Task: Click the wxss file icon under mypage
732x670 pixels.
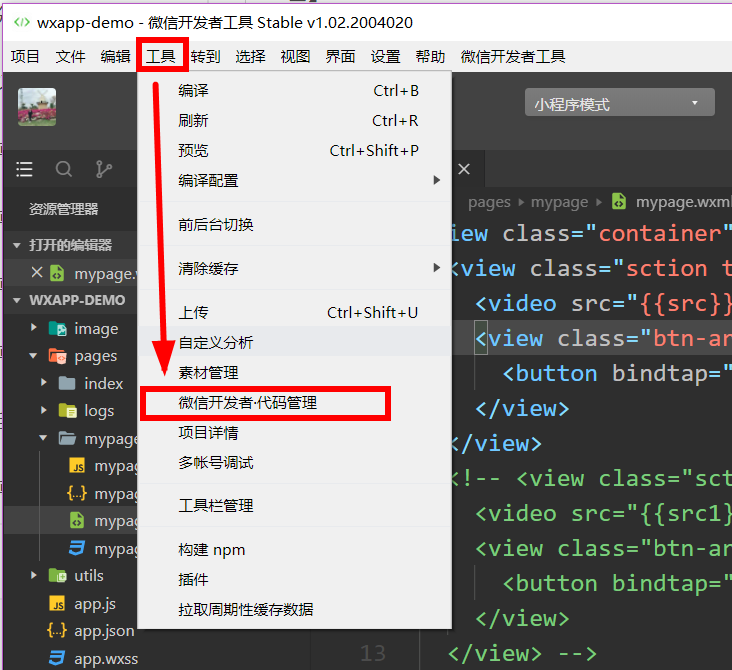Action: [77, 548]
